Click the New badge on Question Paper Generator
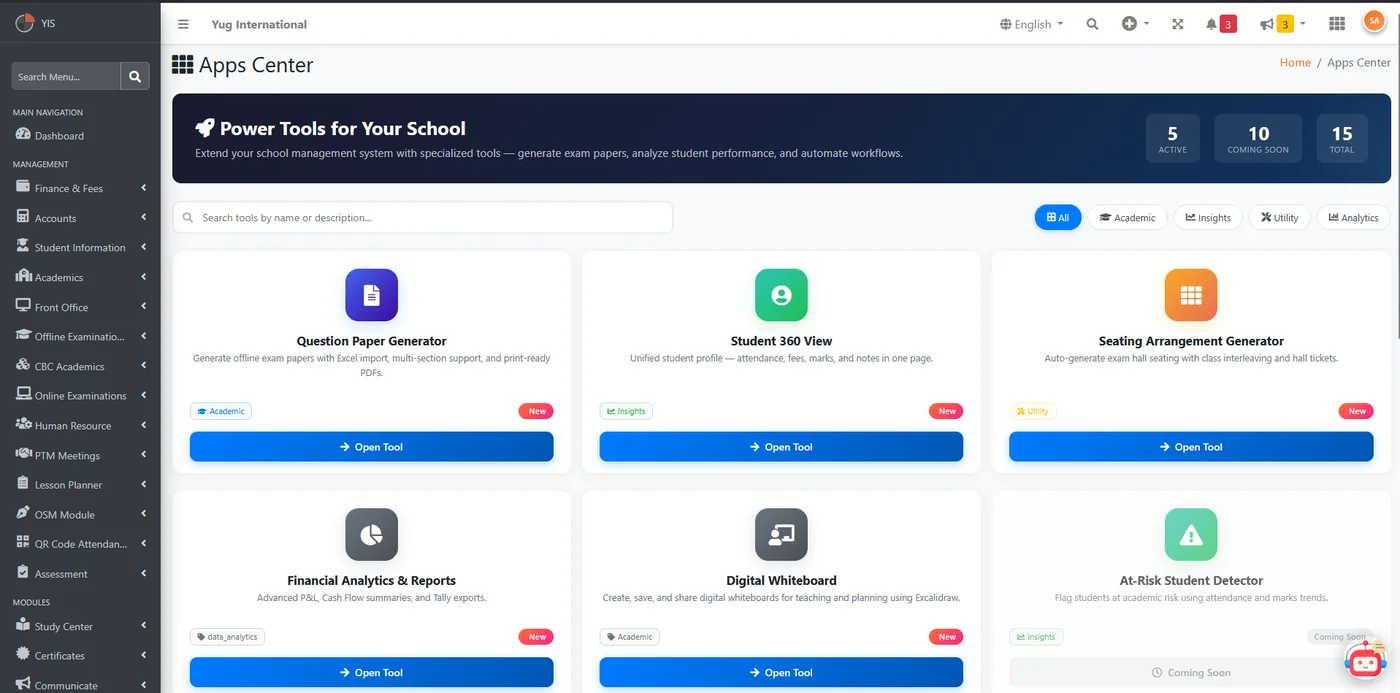The image size is (1400, 693). click(537, 411)
